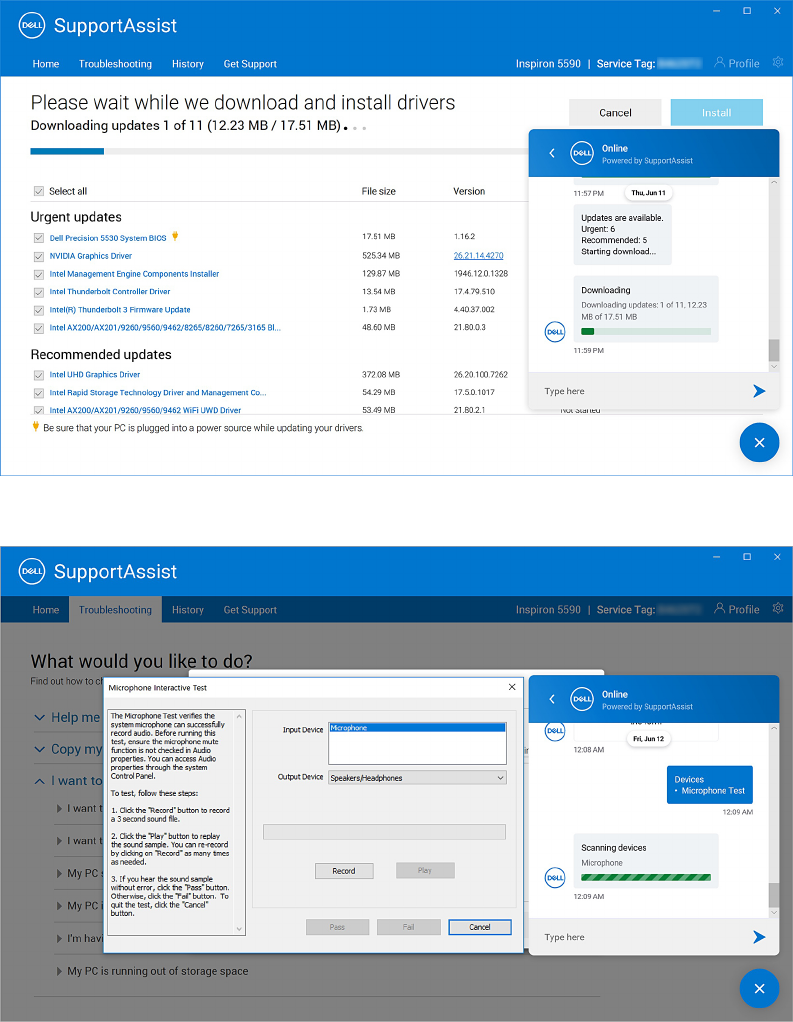
Task: Click the Dell avatar in the top chat header
Action: pyautogui.click(x=582, y=153)
